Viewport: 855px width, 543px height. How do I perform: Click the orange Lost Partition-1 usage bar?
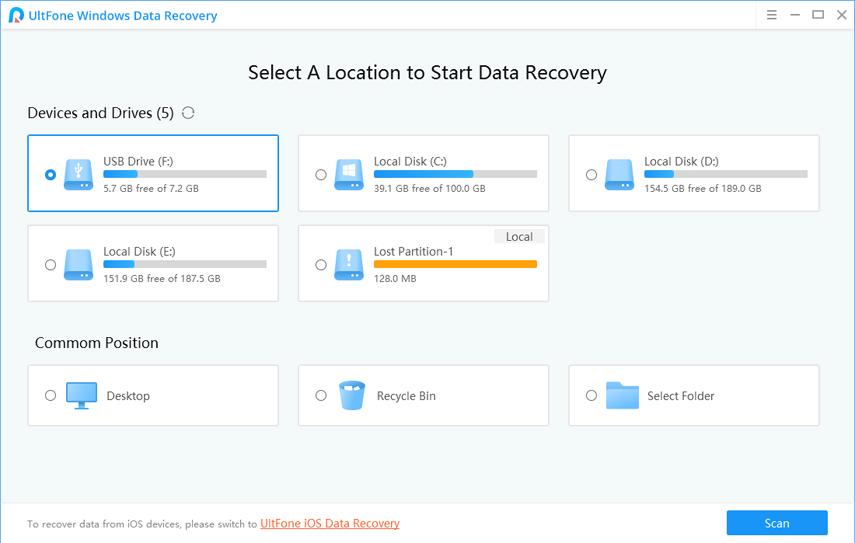click(x=455, y=264)
